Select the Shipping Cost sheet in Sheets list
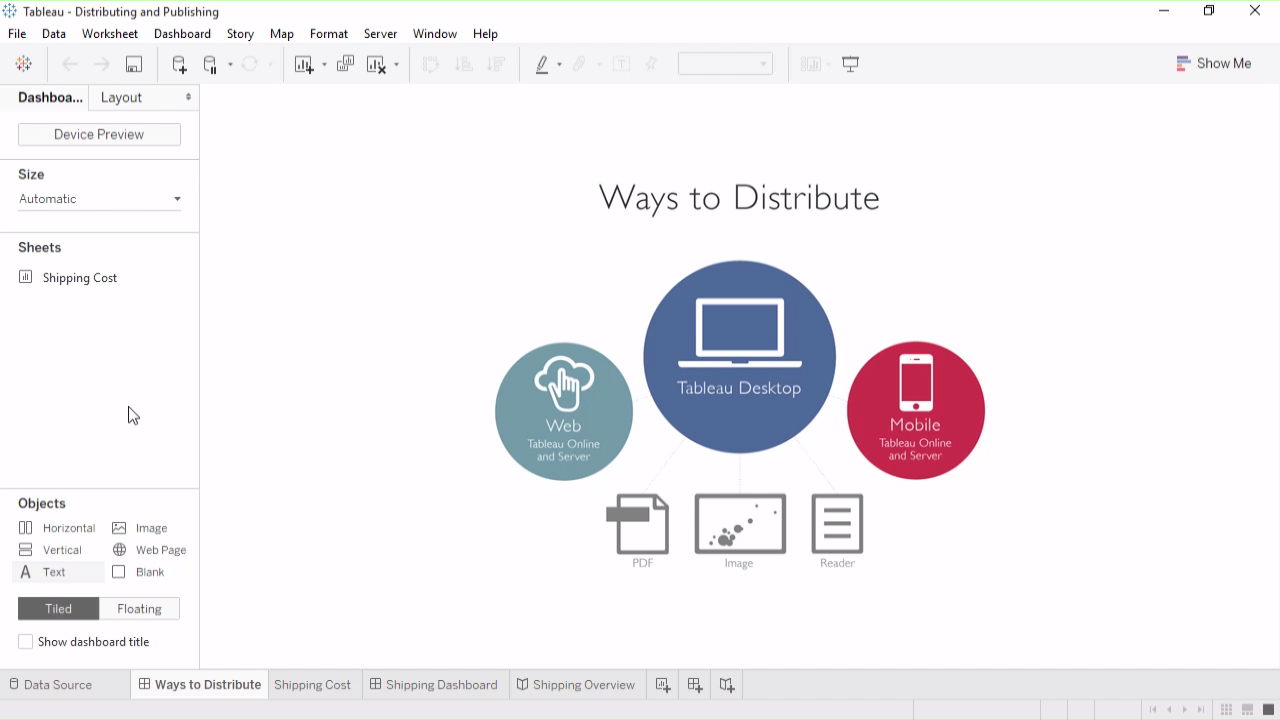Image resolution: width=1280 pixels, height=720 pixels. coord(79,278)
